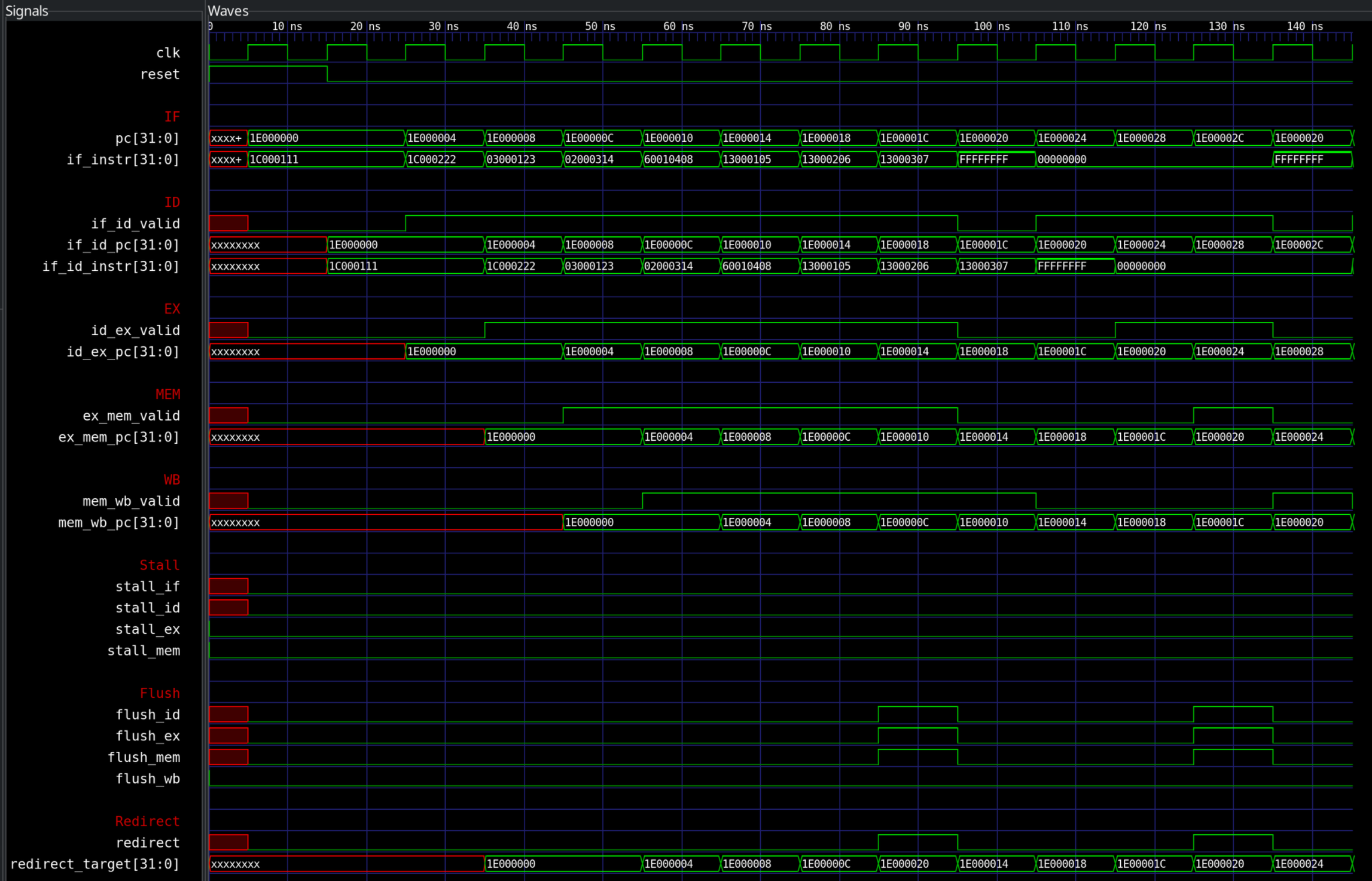Click the red WB group label
Screen dimensions: 1372x881
click(172, 480)
